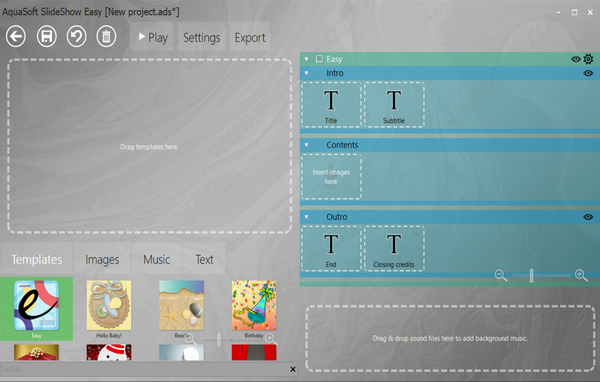Adjust the template thumbnail size slider
Screen dimensions: 600x382
[219, 340]
